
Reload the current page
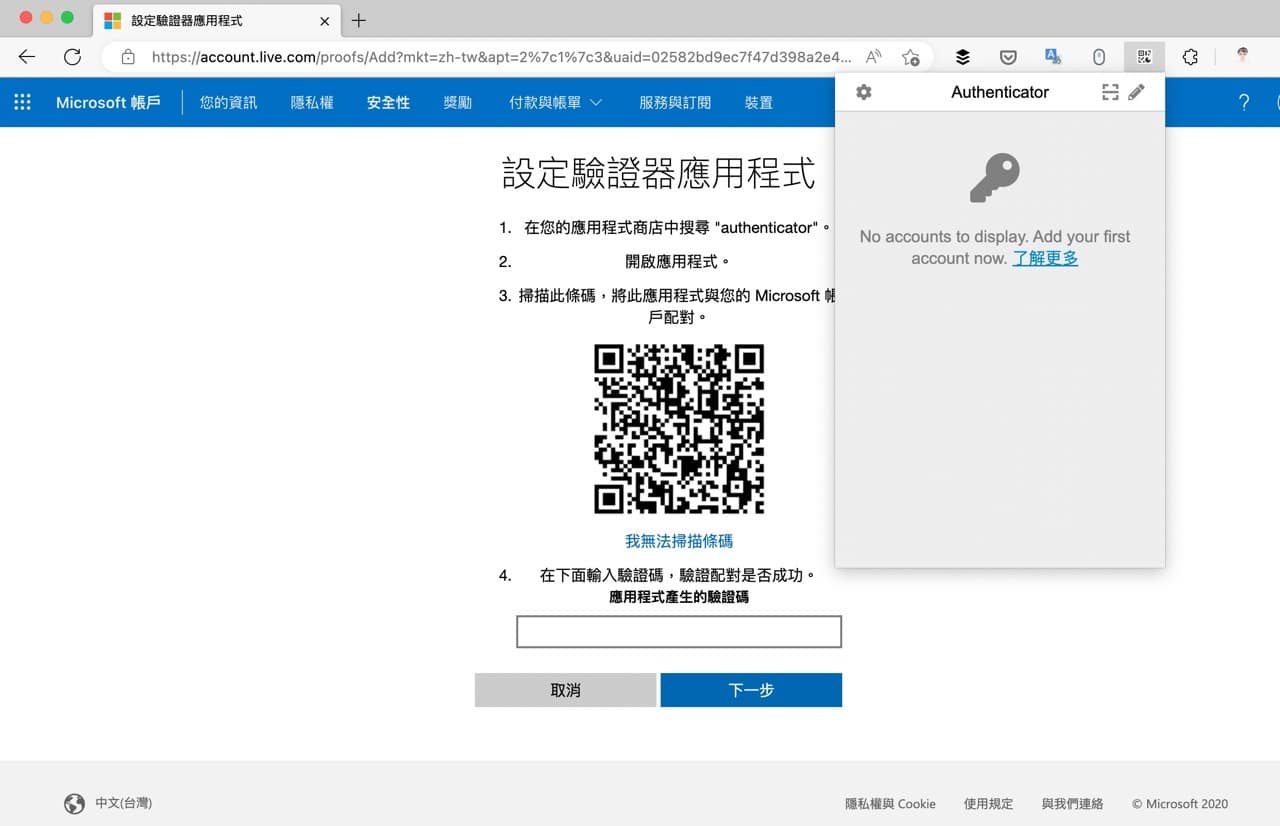pyautogui.click(x=72, y=57)
